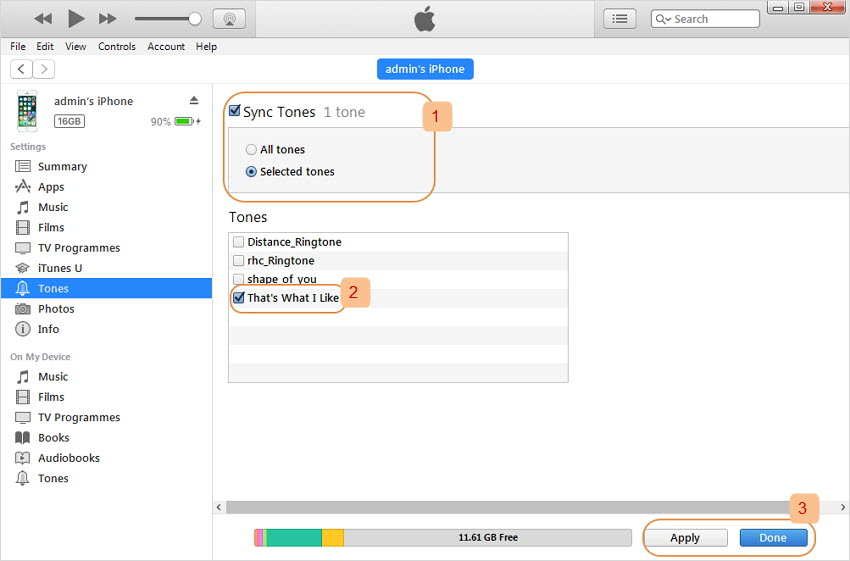Select Music under Settings
This screenshot has width=850, height=561.
(x=106, y=207)
